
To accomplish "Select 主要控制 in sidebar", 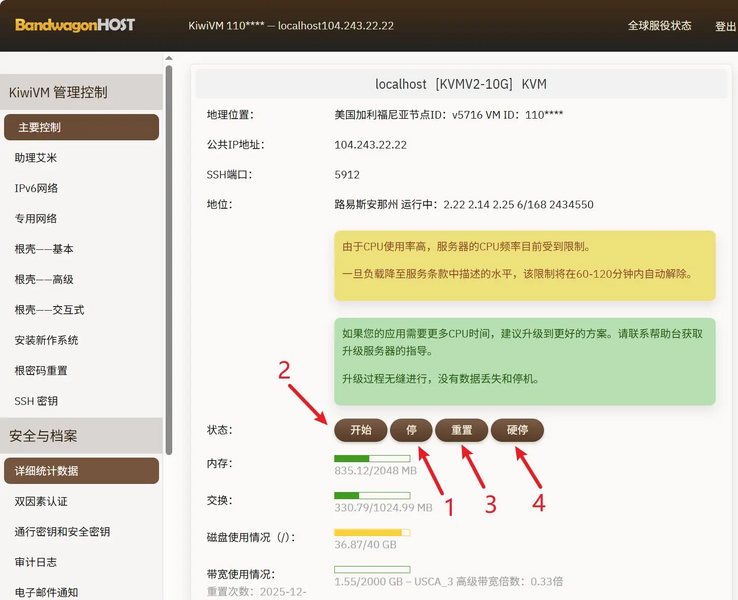I will (x=81, y=127).
